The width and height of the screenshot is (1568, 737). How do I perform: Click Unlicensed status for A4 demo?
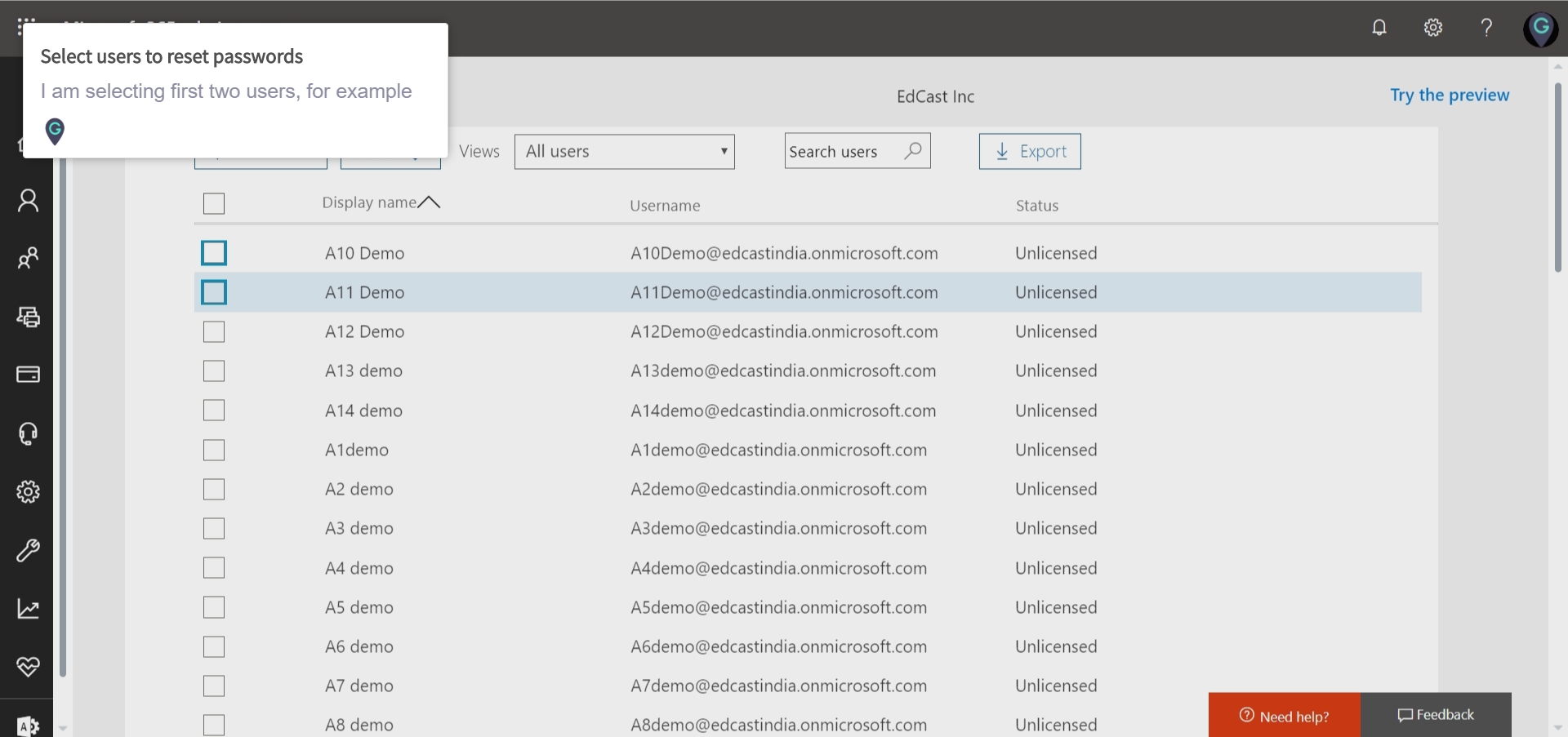[1056, 568]
